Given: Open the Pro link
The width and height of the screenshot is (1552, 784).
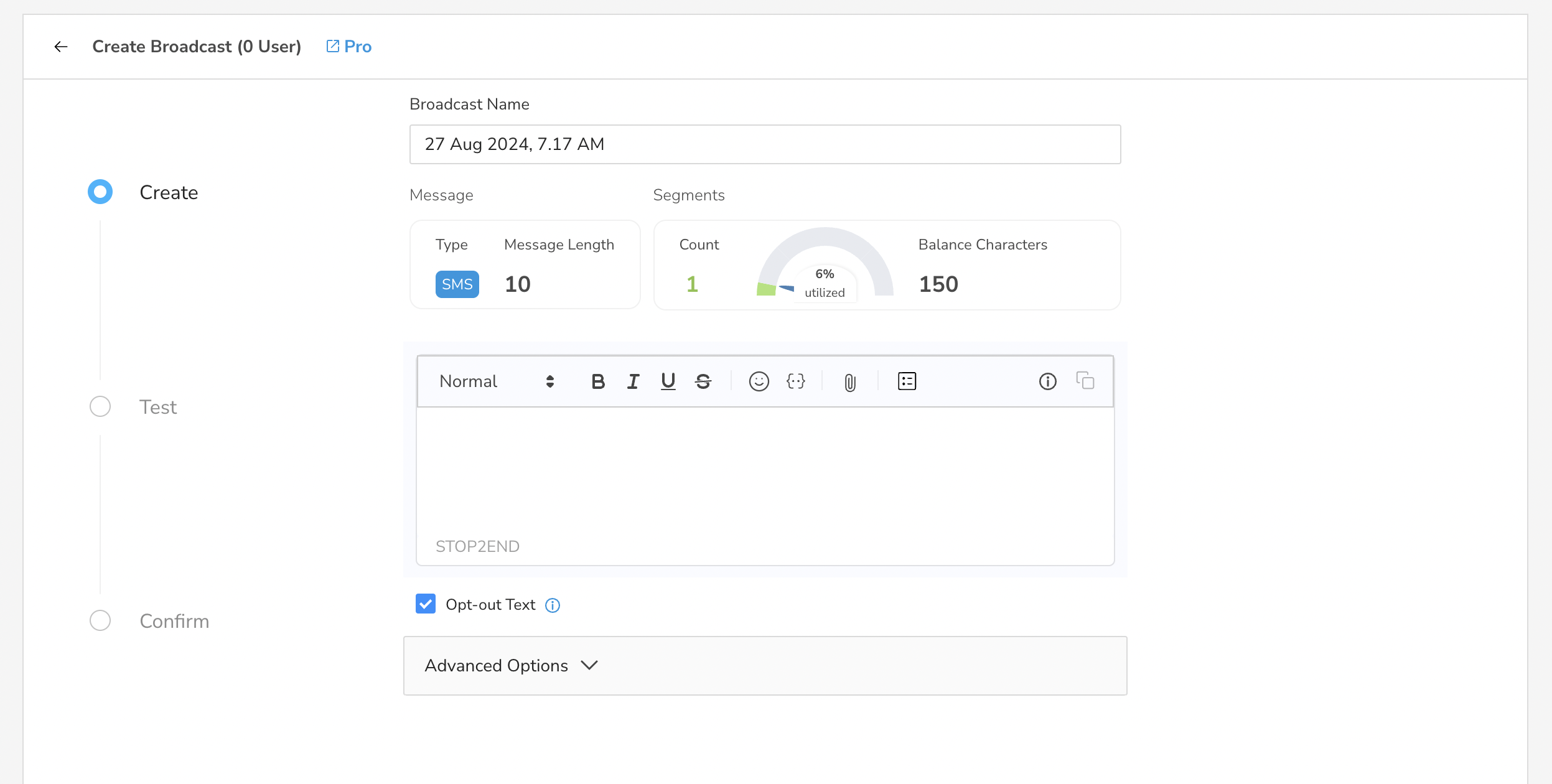Looking at the screenshot, I should (x=349, y=47).
